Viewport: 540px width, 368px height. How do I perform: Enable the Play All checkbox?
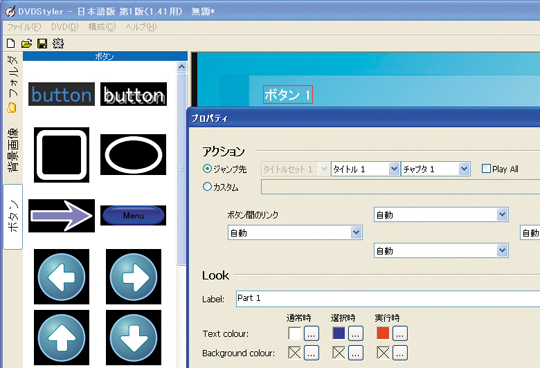486,169
